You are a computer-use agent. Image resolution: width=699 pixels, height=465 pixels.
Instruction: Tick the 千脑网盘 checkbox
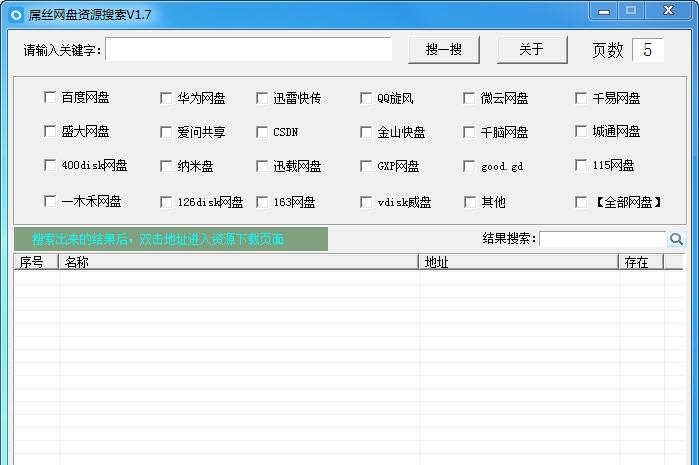(469, 132)
